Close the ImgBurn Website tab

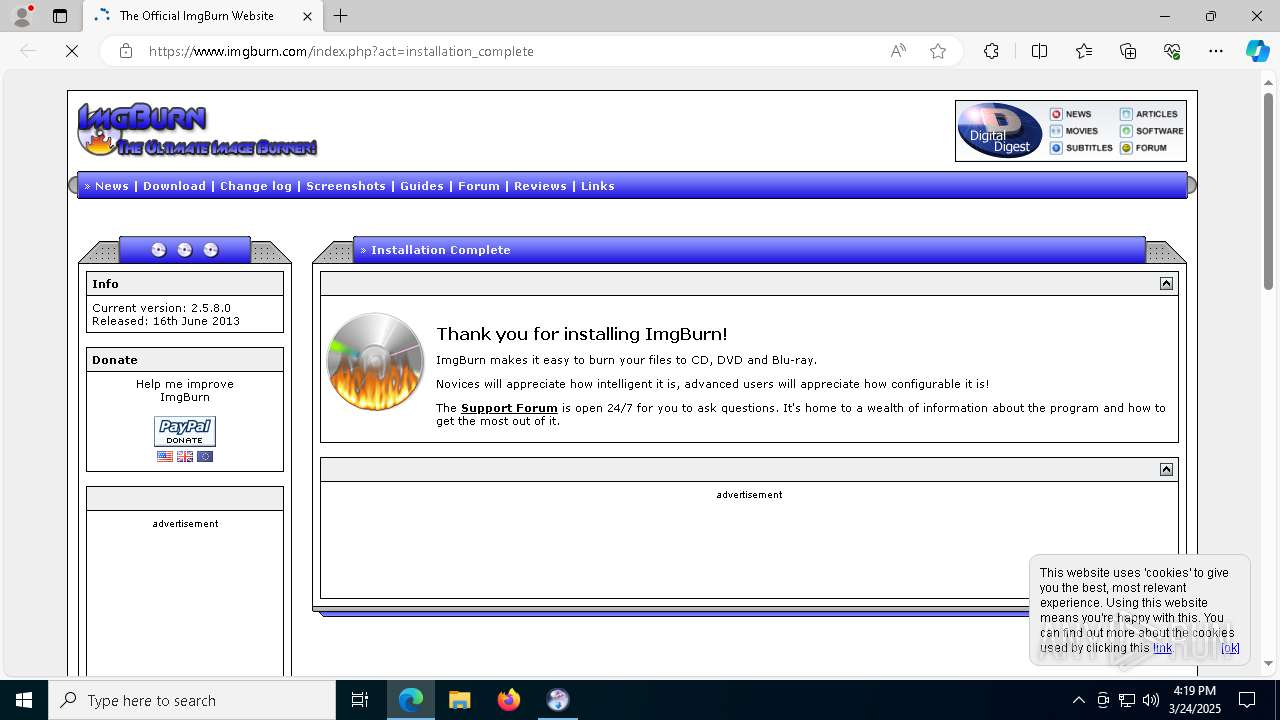click(x=307, y=16)
